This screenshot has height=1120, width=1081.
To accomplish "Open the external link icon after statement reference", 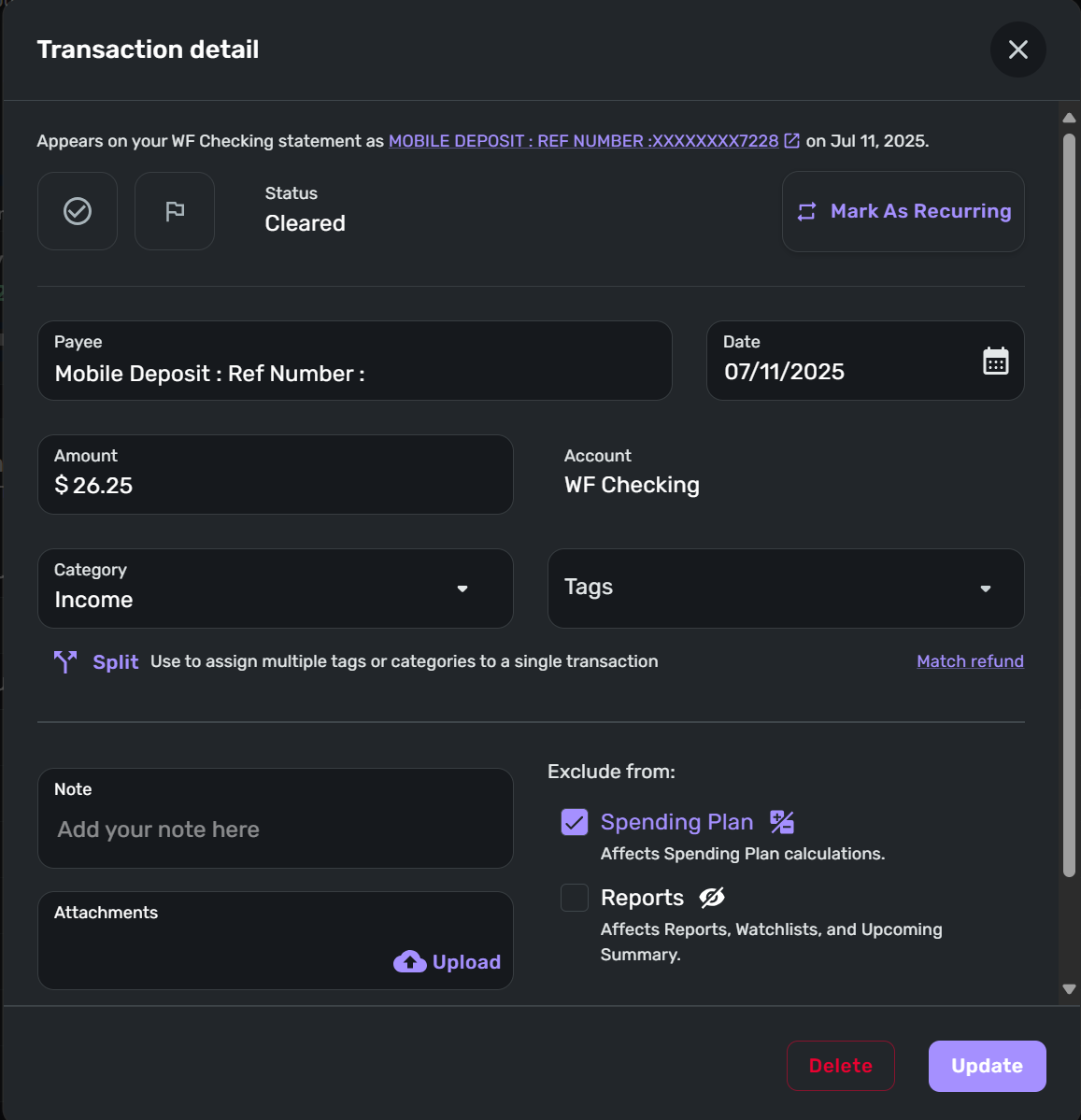I will click(791, 141).
